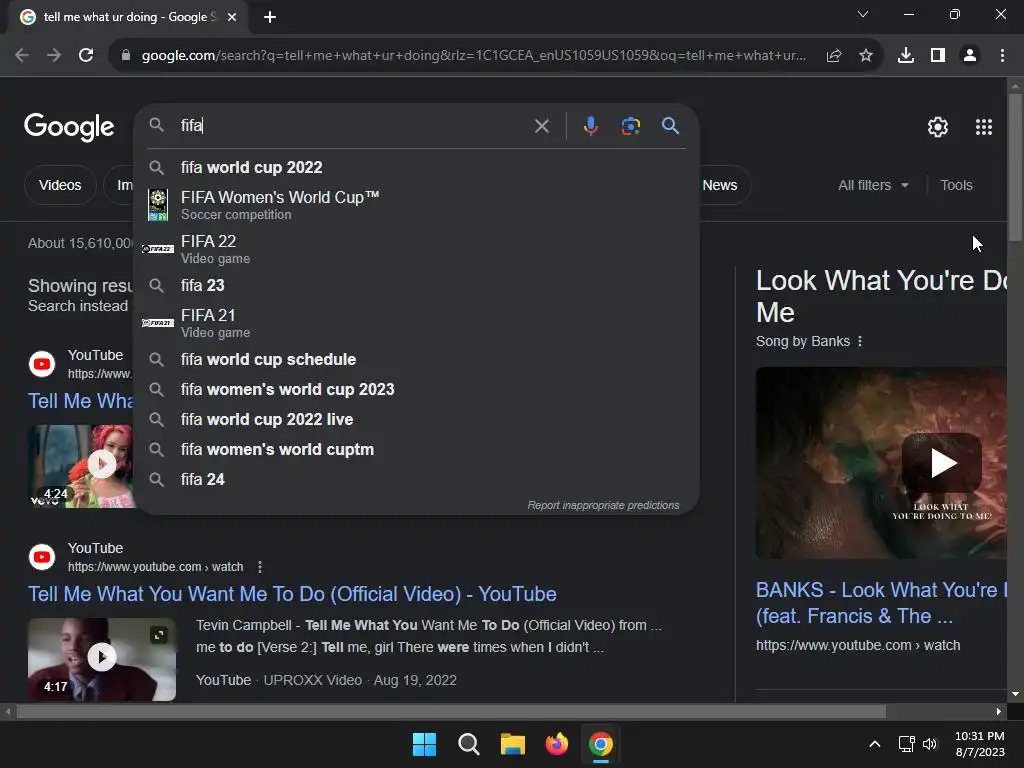Screen dimensions: 1024x768
Task: Open Chrome tab search chevron
Action: coord(863,14)
